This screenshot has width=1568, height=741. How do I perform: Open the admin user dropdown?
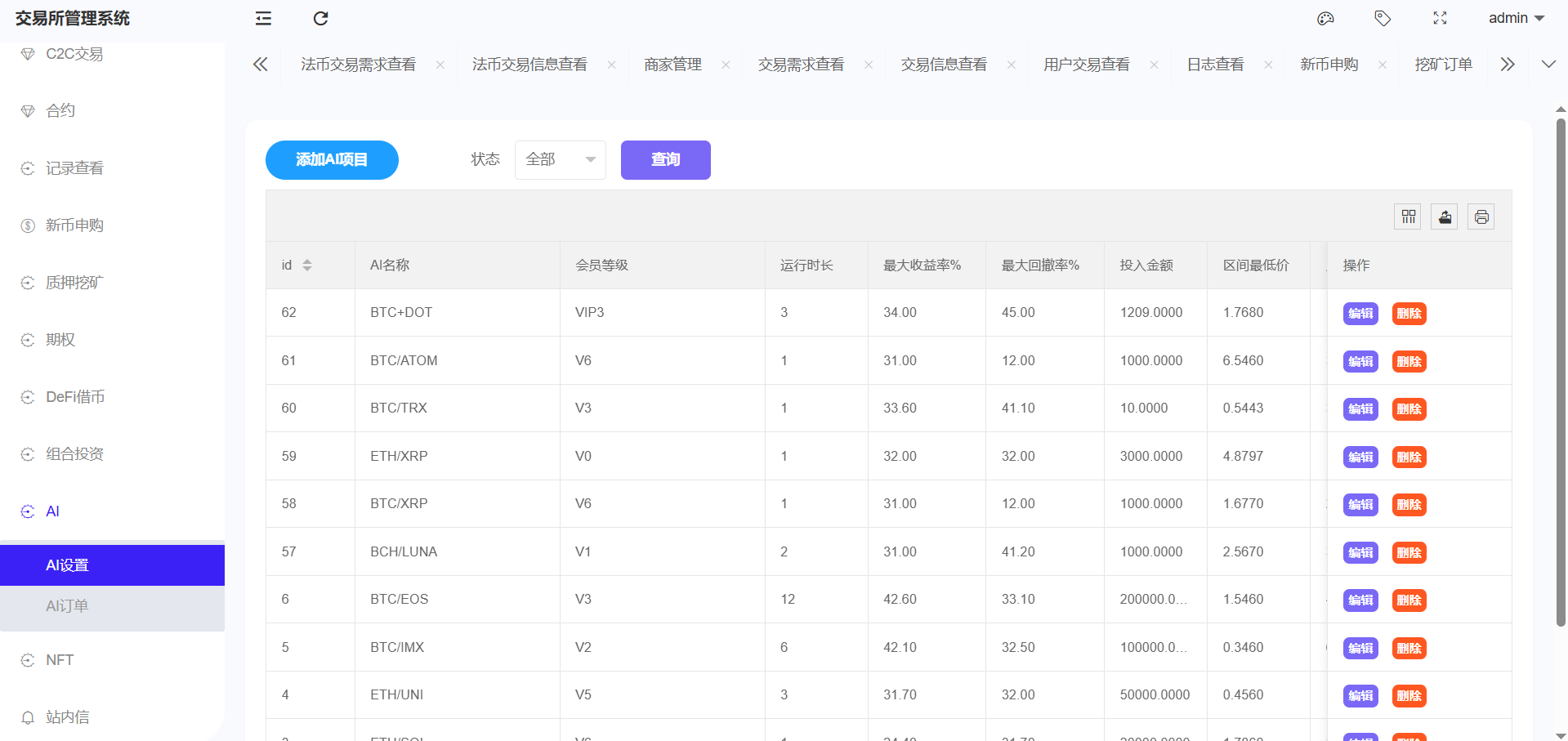pos(1516,18)
